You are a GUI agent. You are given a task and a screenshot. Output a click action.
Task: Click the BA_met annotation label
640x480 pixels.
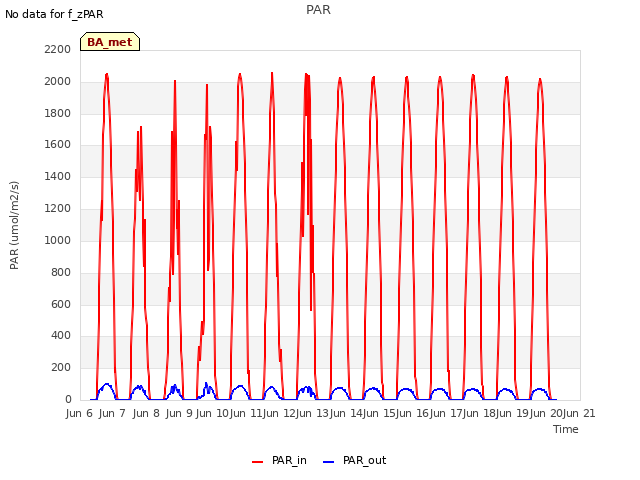point(110,42)
